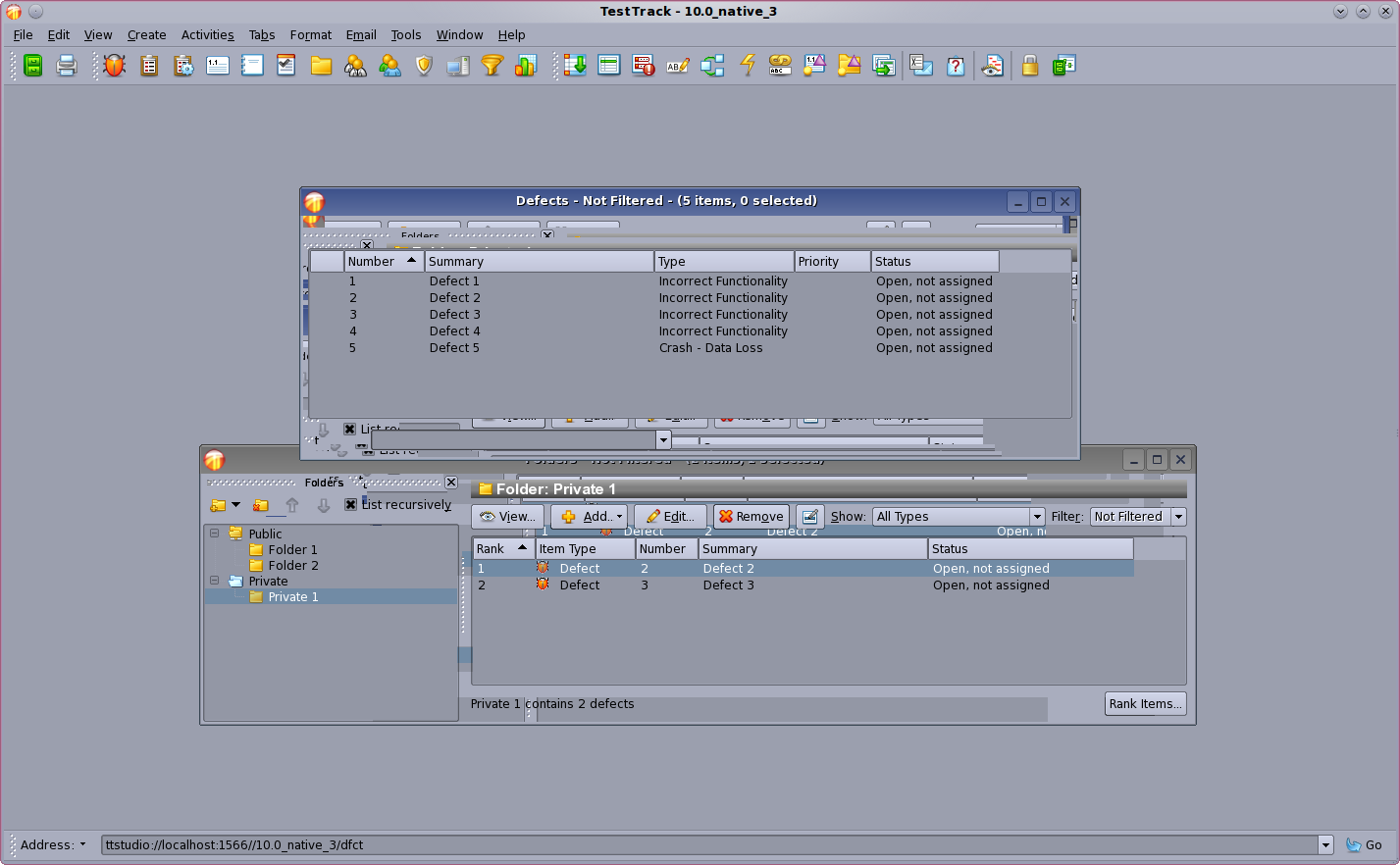
Task: Click the security shield toolbar icon
Action: click(424, 66)
